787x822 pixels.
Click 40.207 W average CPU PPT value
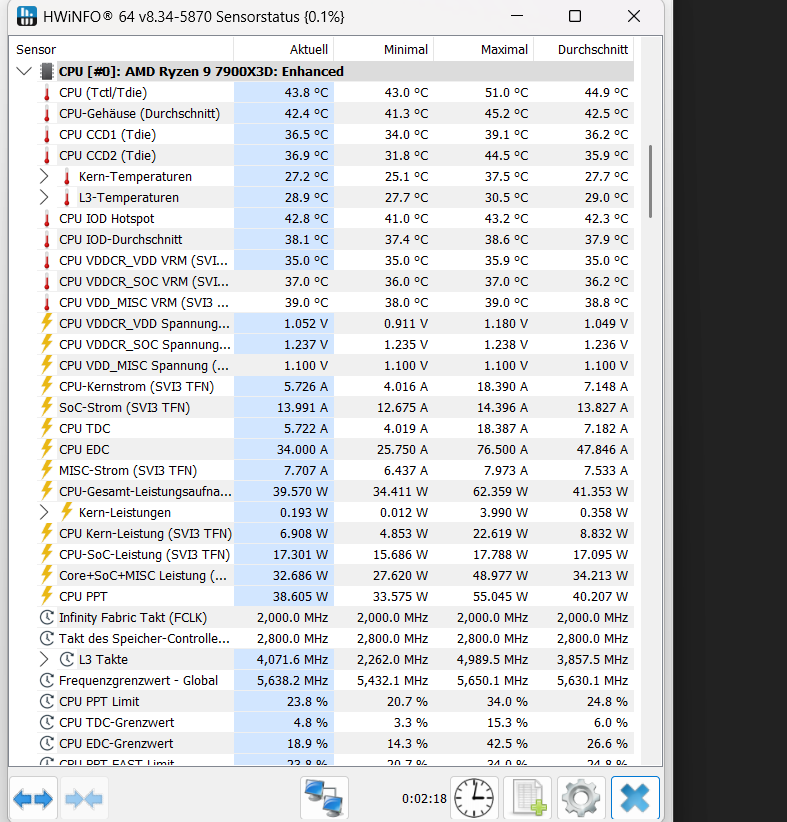(600, 596)
